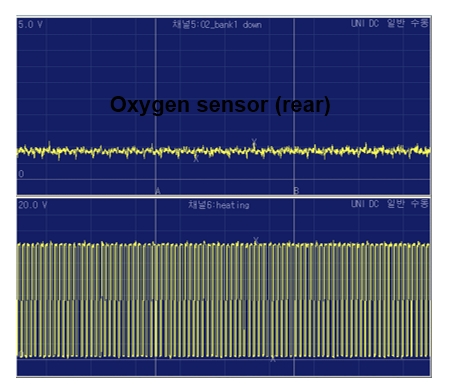
Task: Select channel 6 heating title
Action: 219,205
